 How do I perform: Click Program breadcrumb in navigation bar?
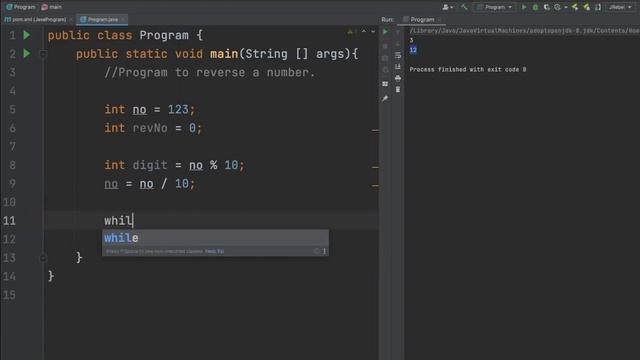(21, 7)
